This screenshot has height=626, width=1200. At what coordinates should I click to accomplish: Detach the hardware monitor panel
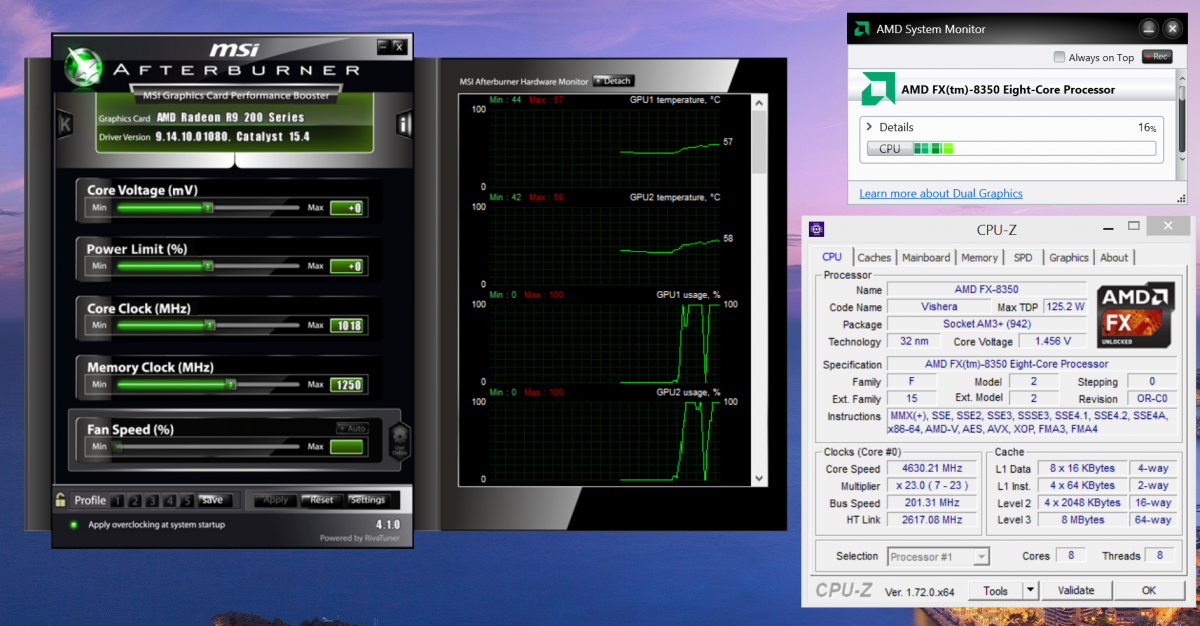point(613,81)
